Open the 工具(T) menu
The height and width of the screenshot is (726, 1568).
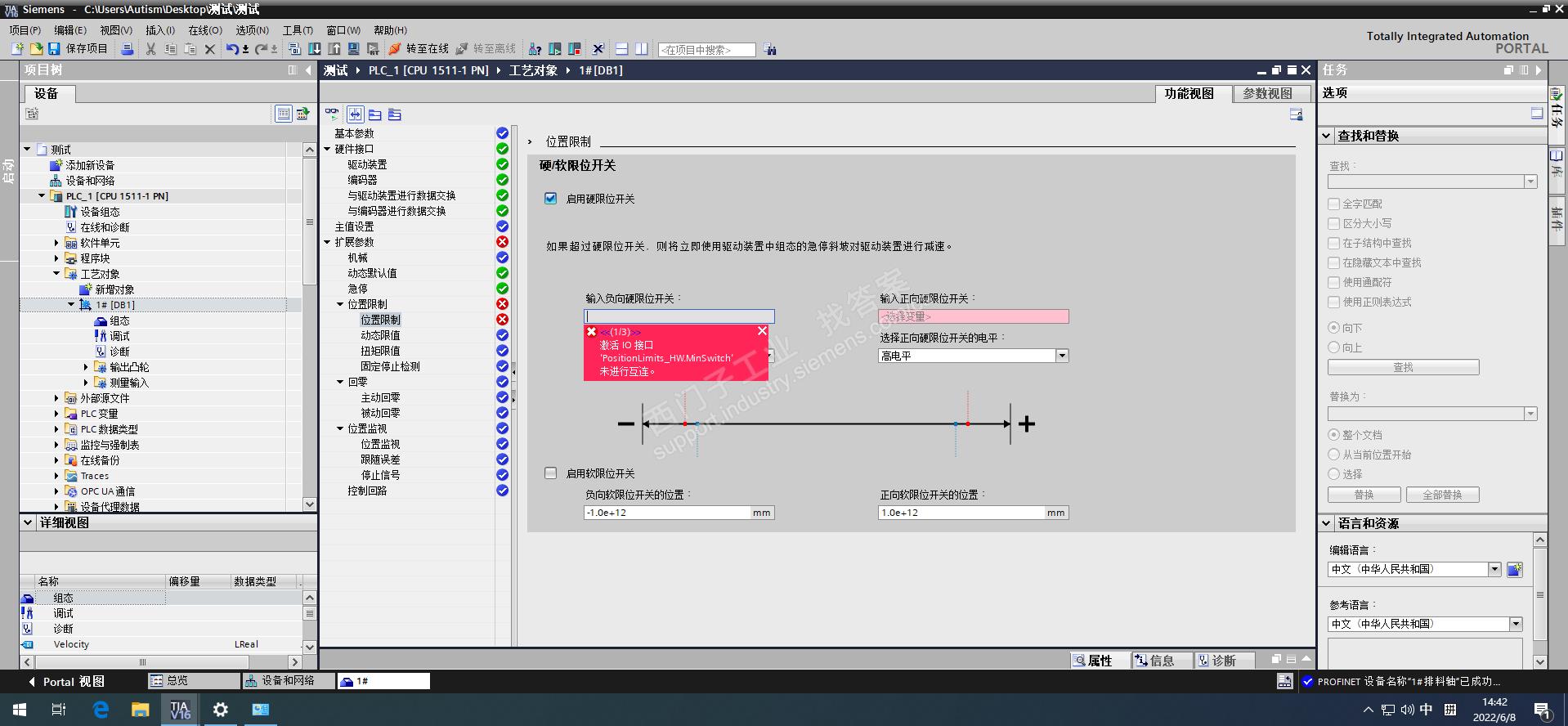tap(298, 30)
